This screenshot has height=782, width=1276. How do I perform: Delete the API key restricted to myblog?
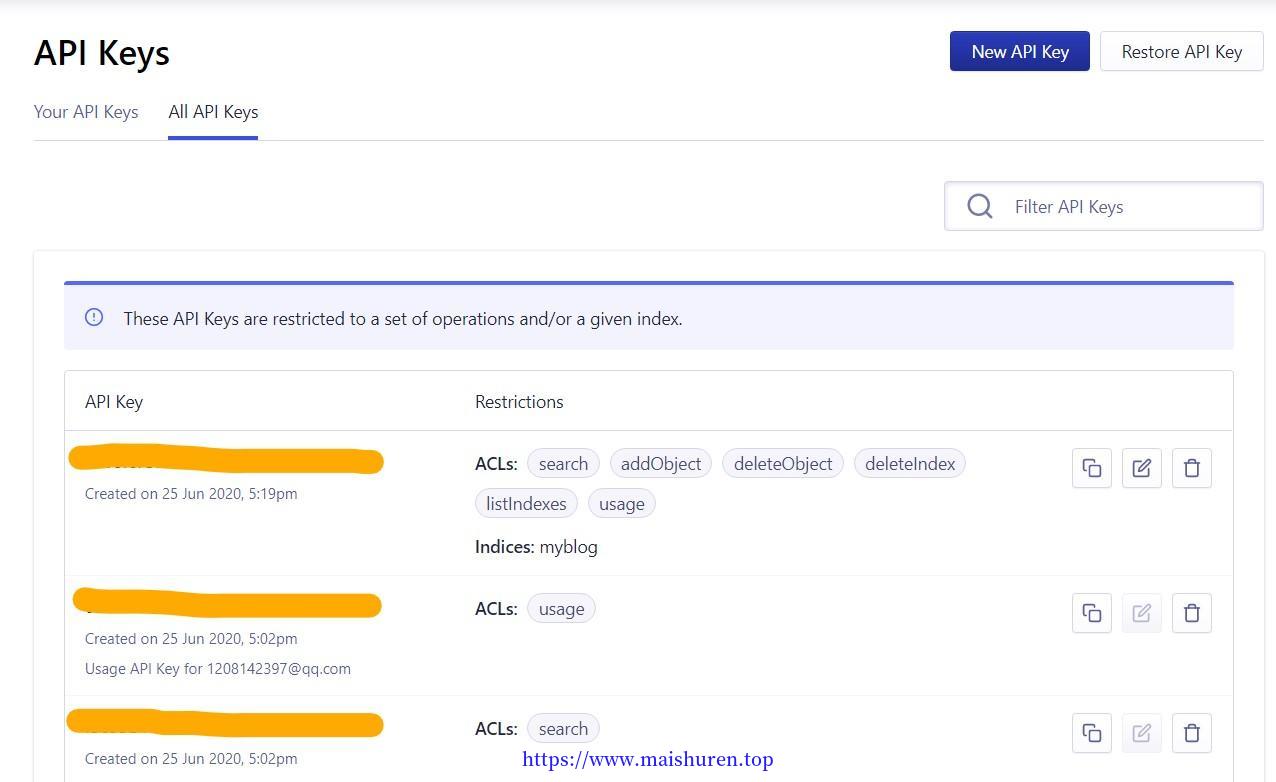pos(1192,468)
